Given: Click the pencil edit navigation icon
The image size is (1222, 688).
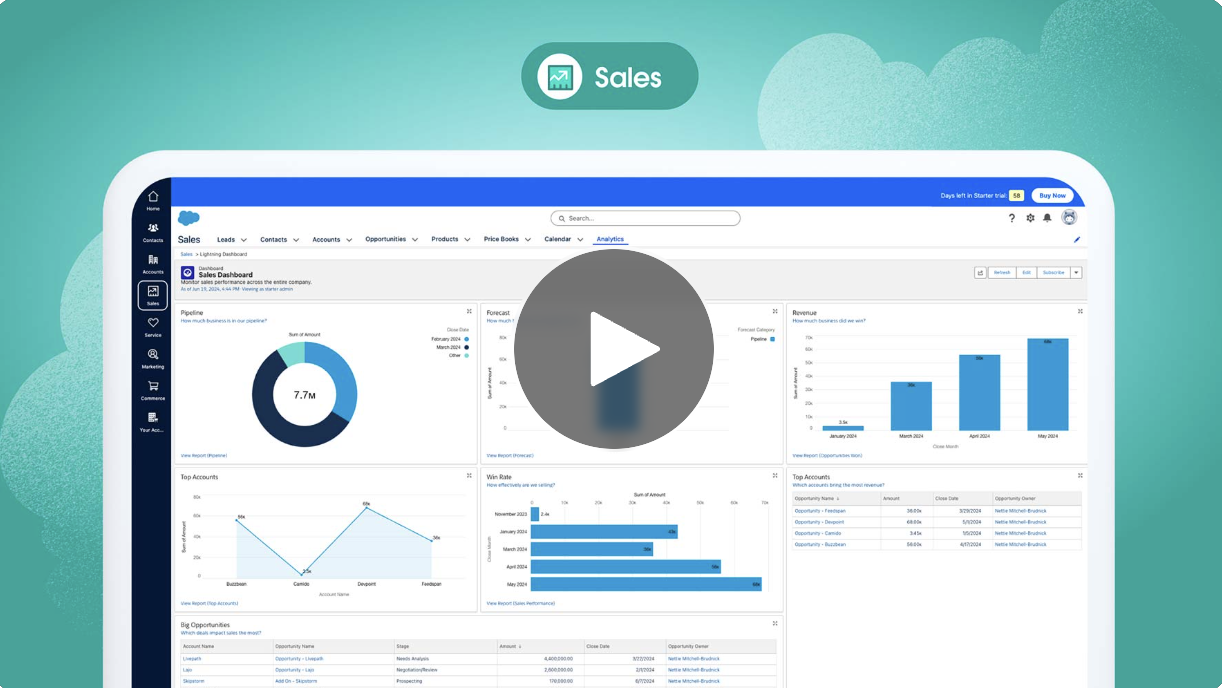Looking at the screenshot, I should point(1077,240).
